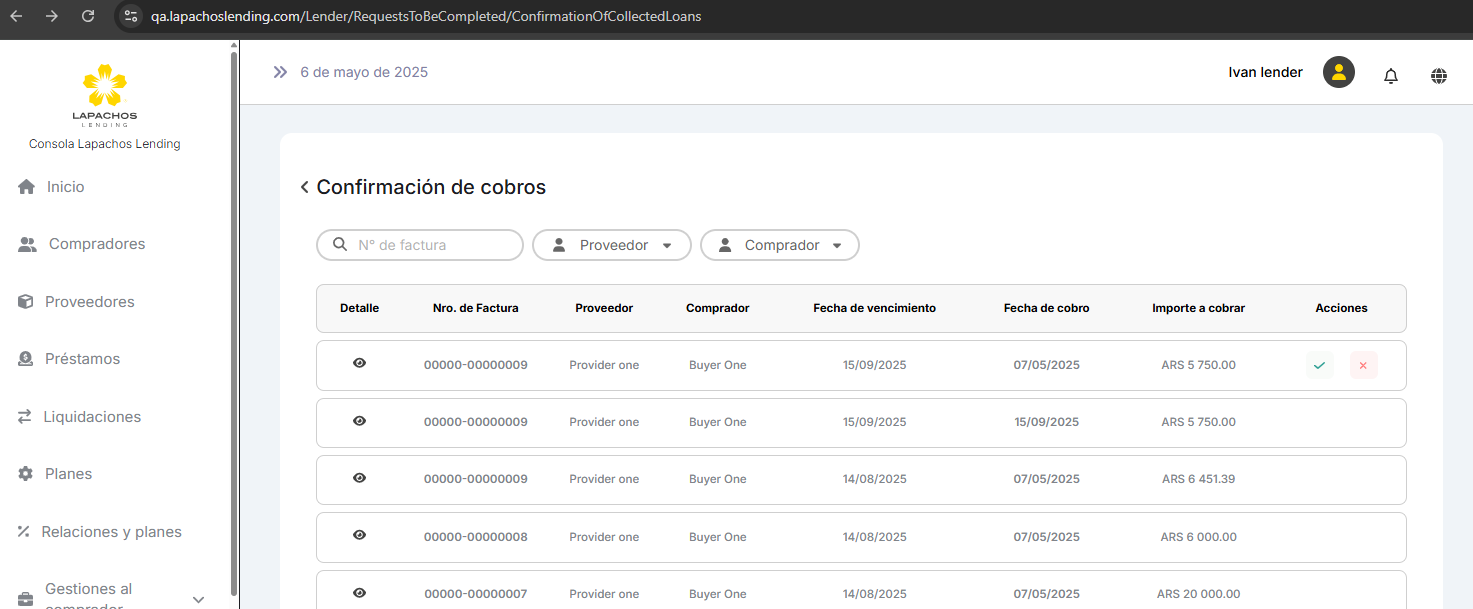Click the N° de factura search field
The height and width of the screenshot is (609, 1473).
pyautogui.click(x=432, y=245)
